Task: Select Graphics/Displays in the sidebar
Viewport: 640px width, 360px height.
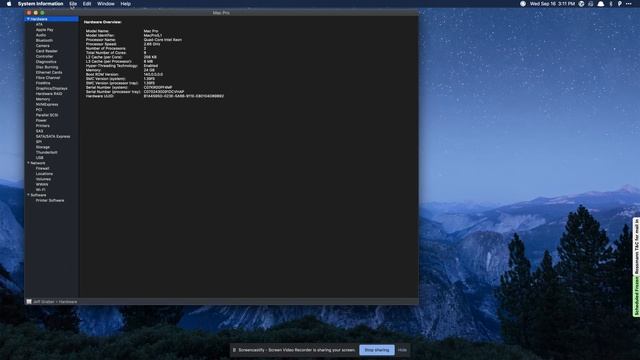Action: coord(51,89)
